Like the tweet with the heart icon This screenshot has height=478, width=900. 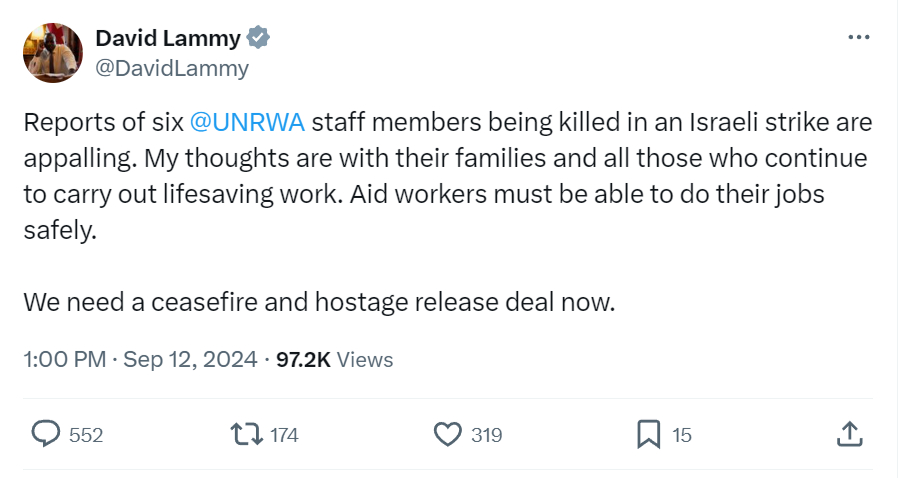click(x=446, y=434)
